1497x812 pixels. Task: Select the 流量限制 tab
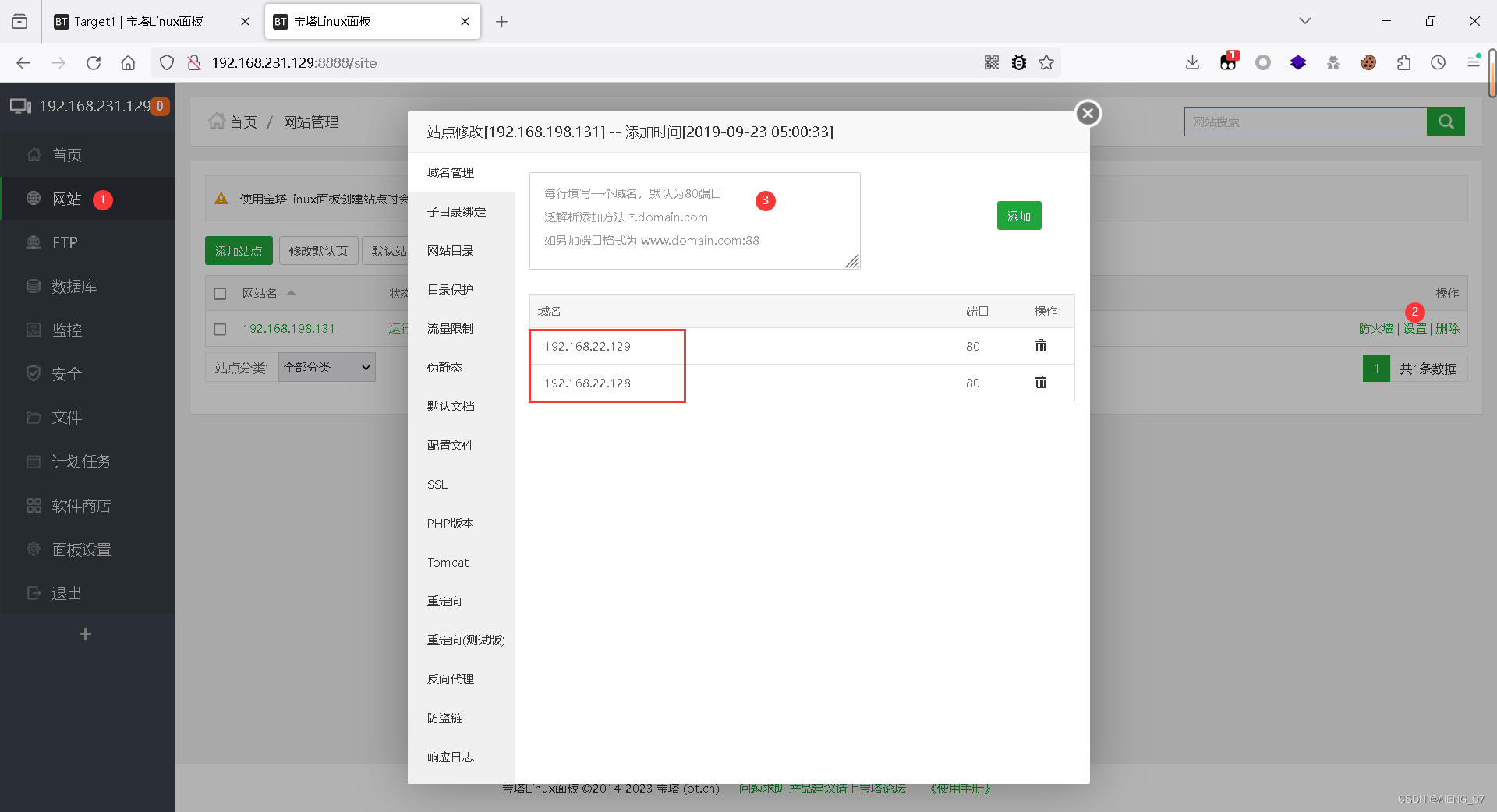tap(462, 328)
